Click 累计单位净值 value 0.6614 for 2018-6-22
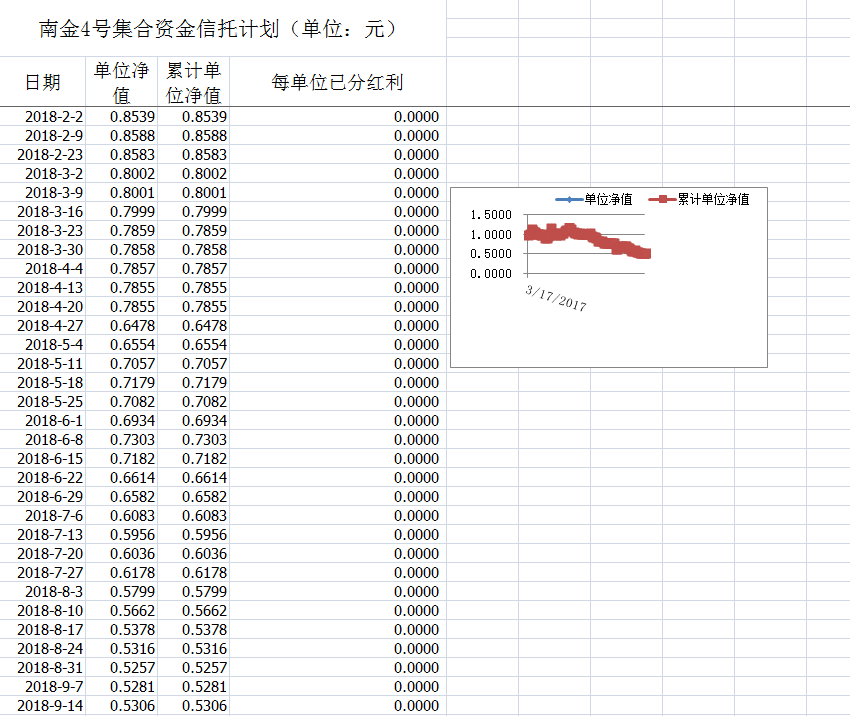This screenshot has width=850, height=716. (x=194, y=477)
